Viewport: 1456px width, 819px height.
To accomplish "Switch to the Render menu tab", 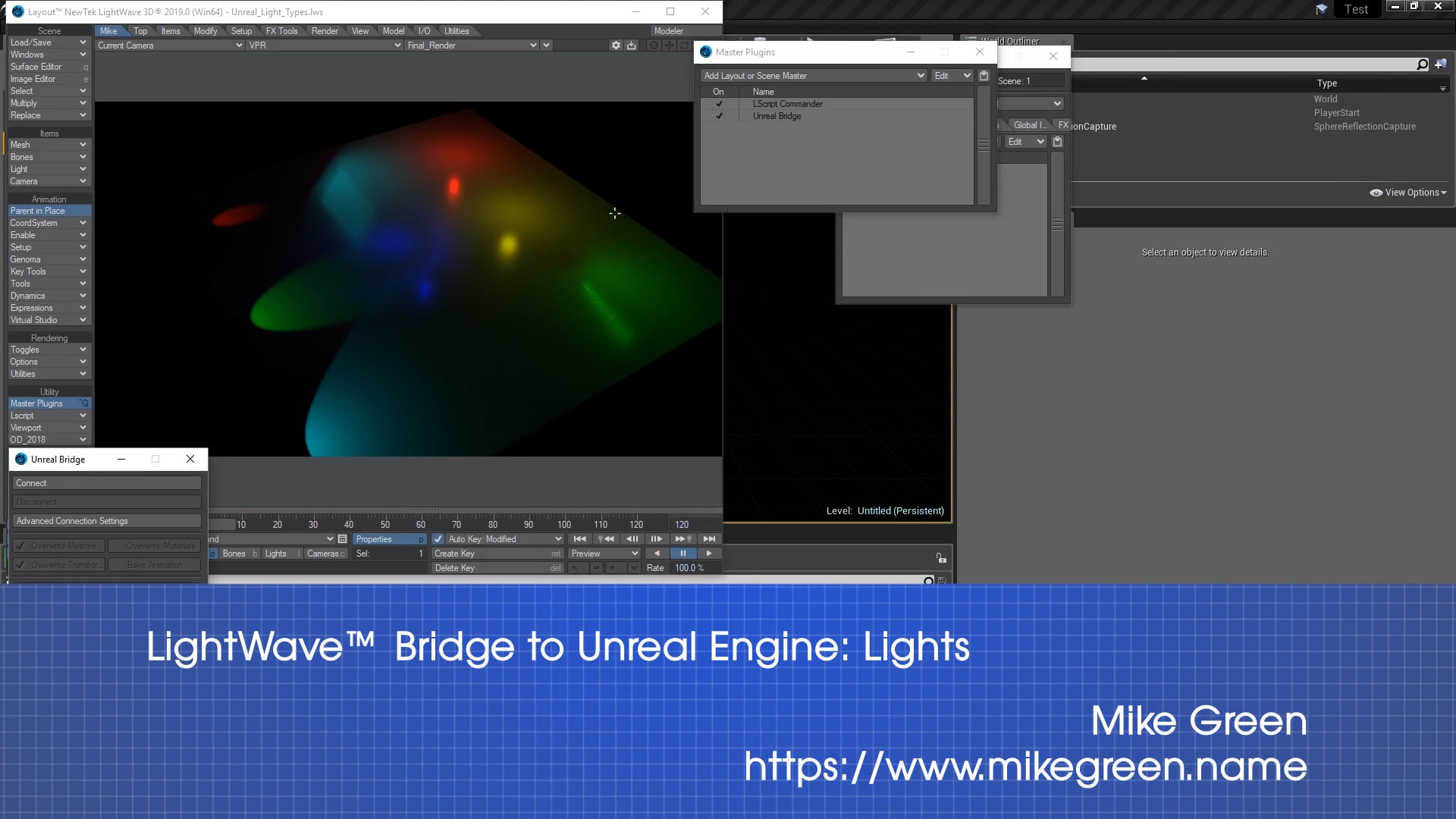I will pos(325,31).
